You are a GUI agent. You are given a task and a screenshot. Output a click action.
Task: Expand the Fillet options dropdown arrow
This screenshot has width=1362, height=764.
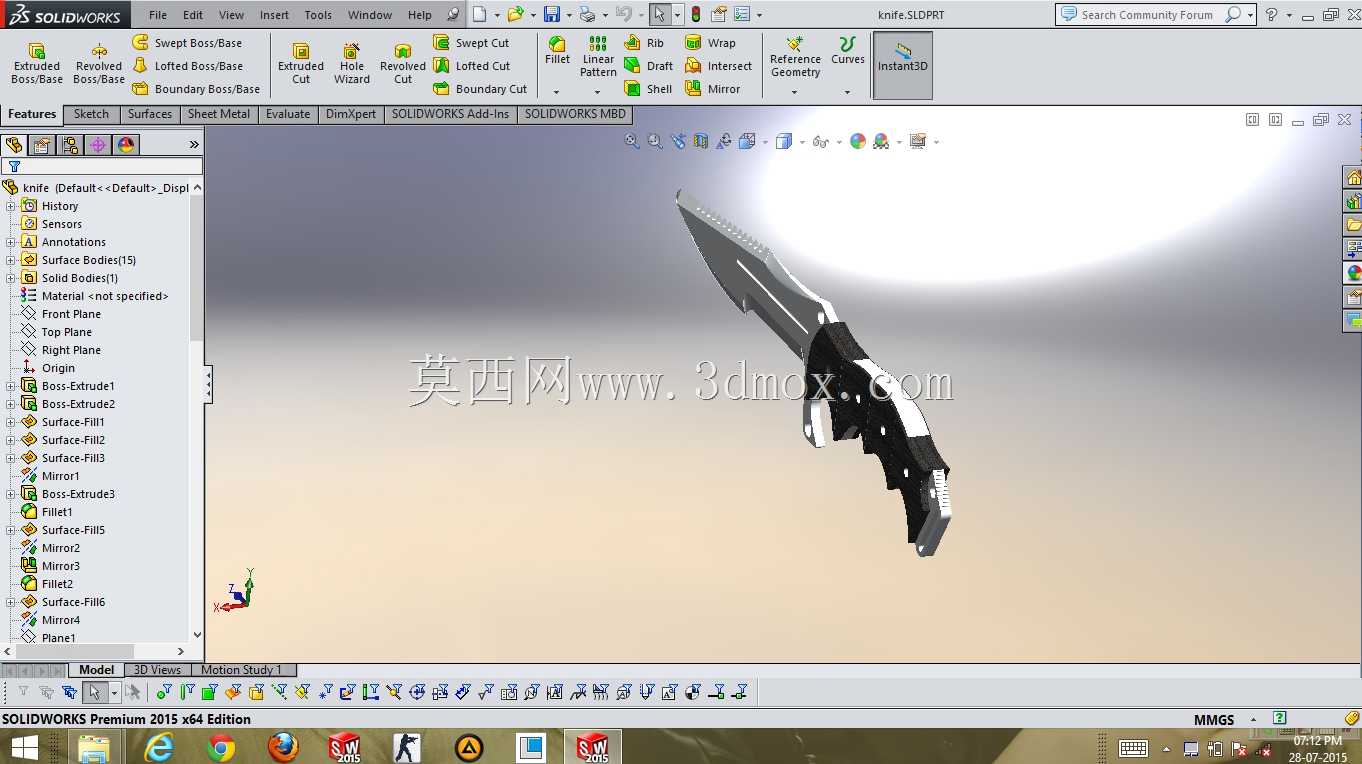(557, 92)
